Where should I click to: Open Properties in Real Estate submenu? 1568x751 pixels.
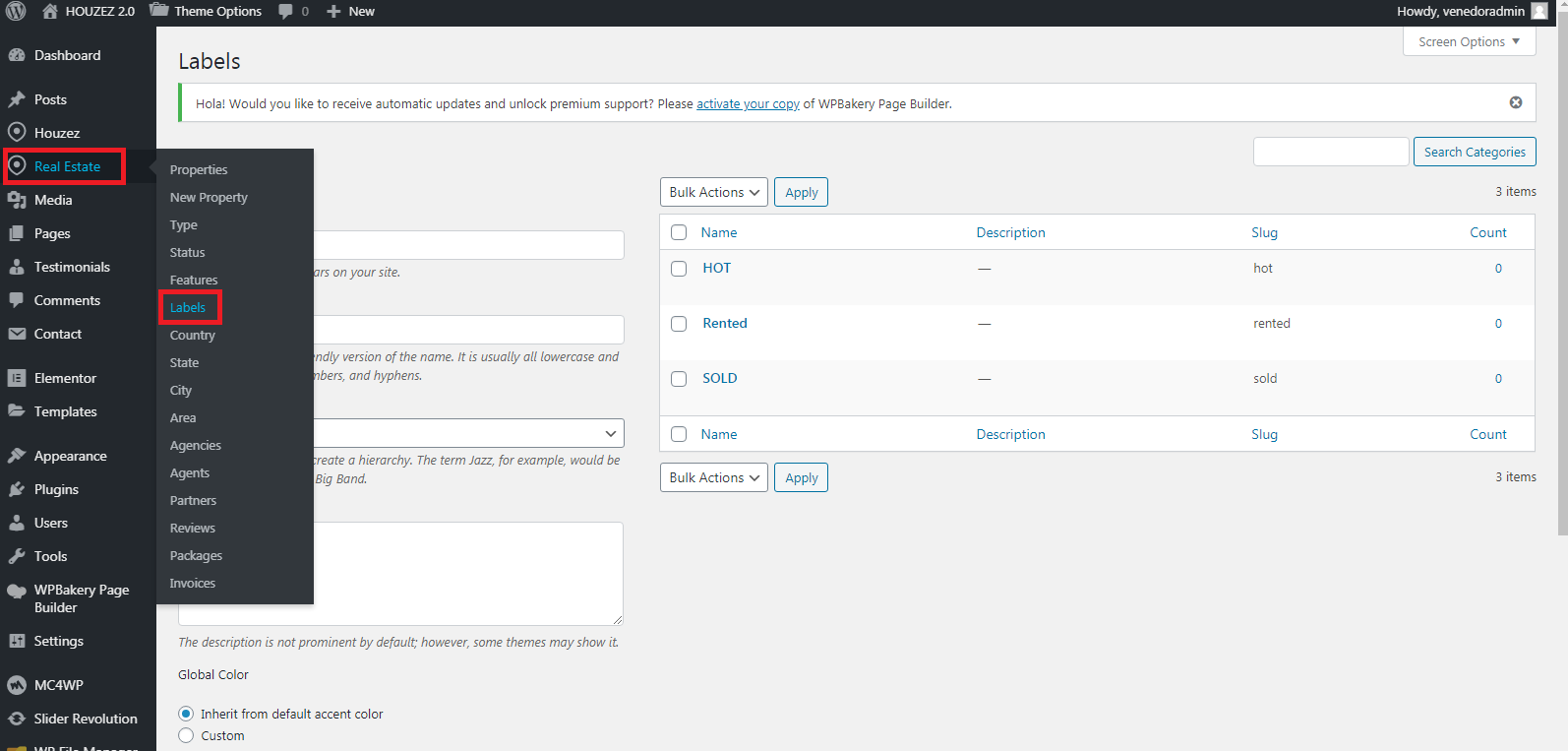(199, 169)
